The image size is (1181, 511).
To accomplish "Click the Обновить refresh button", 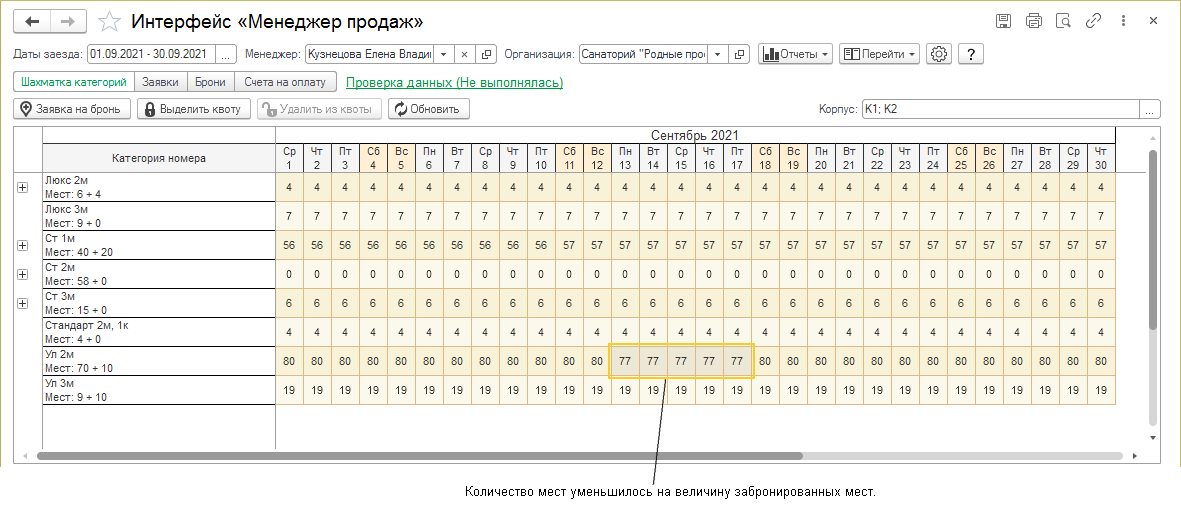I will (x=429, y=109).
